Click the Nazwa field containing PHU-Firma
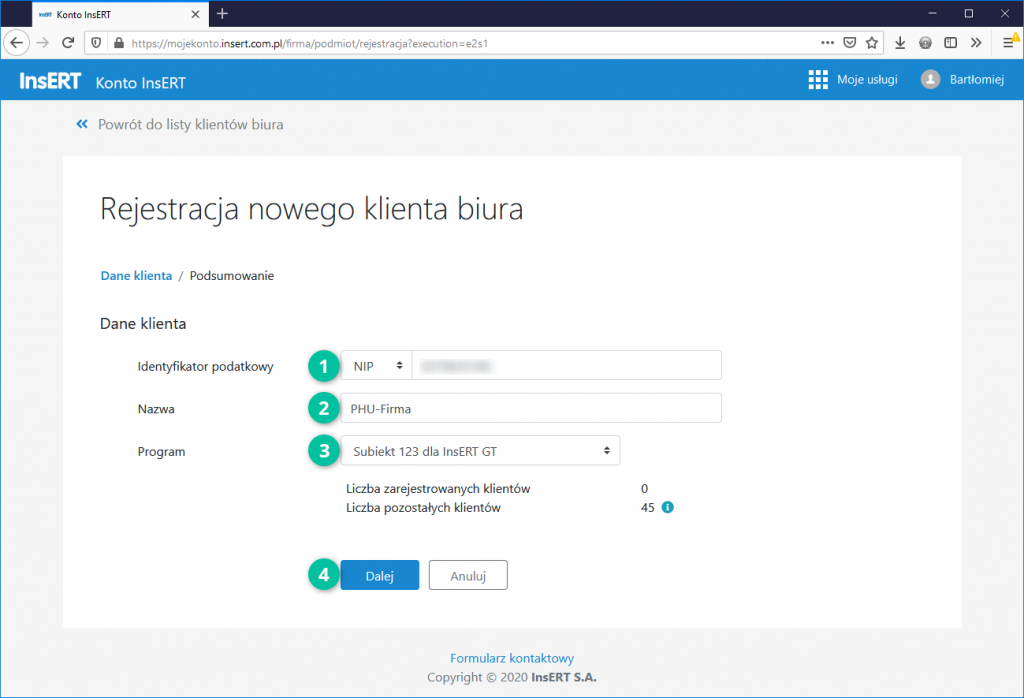 tap(531, 408)
